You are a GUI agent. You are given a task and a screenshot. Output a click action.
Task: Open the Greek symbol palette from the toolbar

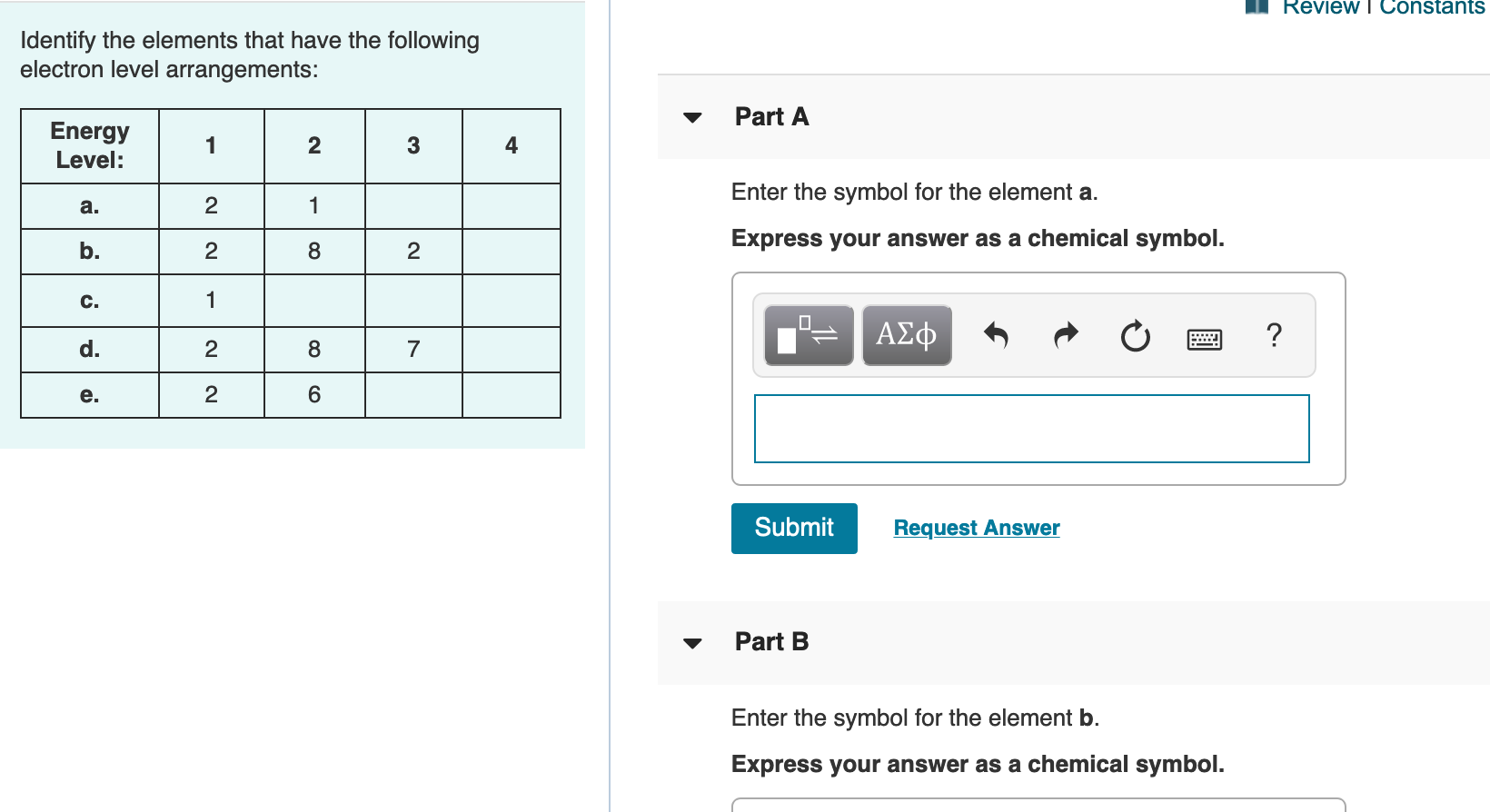[906, 335]
